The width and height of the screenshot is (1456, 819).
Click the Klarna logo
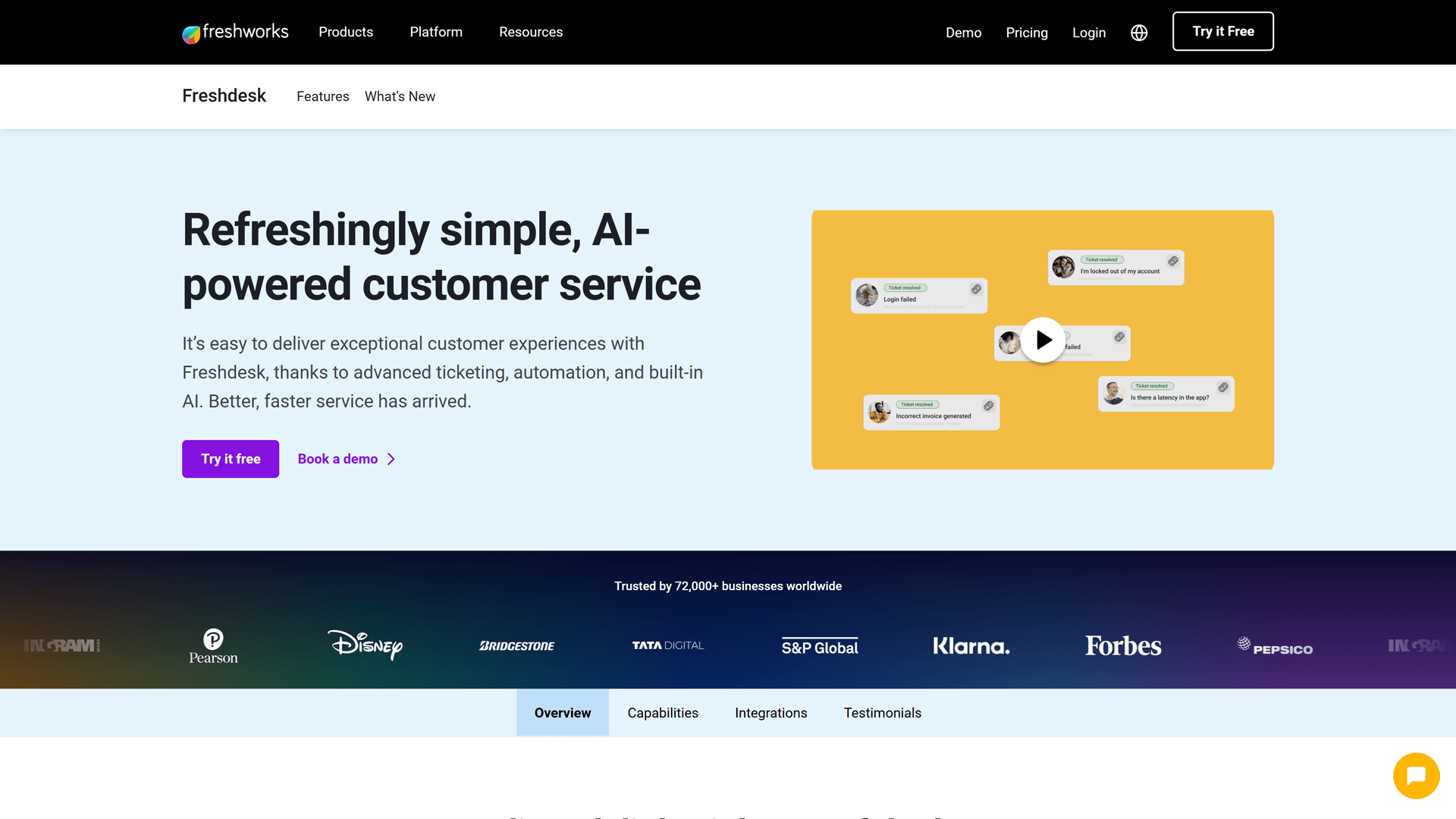971,646
